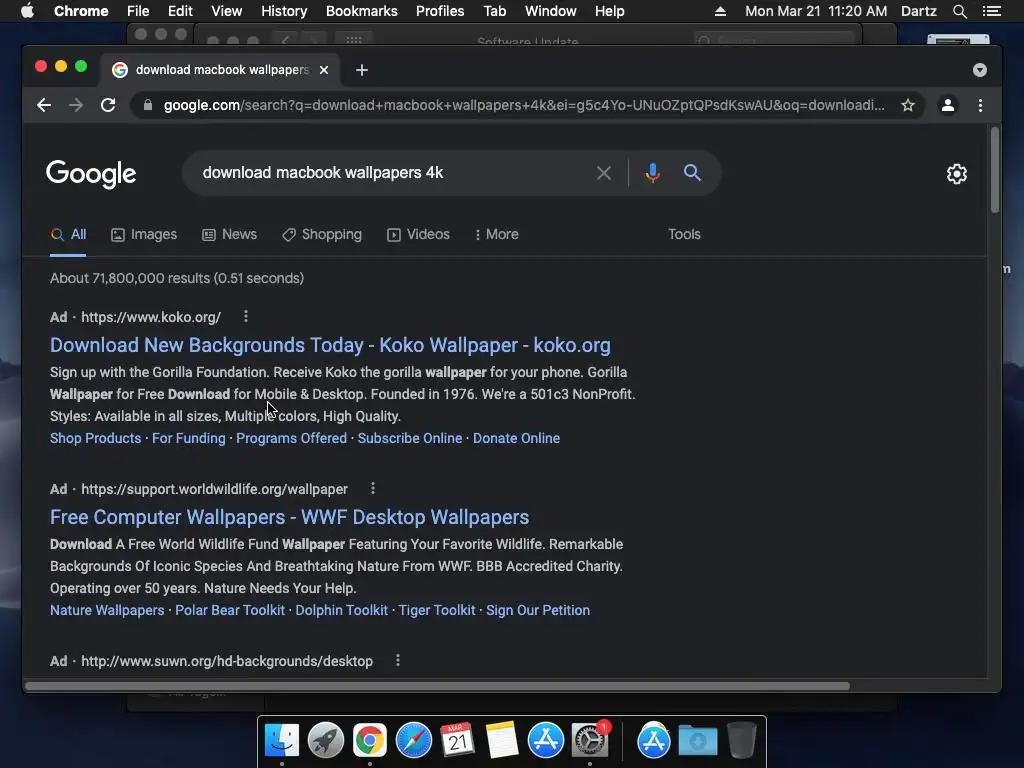Open the Tiger Toolkit sitelink
Viewport: 1024px width, 768px height.
click(437, 610)
